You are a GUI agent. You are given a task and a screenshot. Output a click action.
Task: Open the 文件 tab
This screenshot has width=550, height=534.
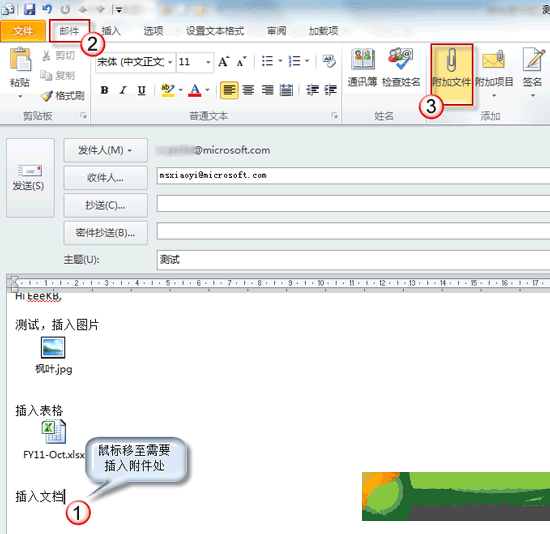[23, 31]
